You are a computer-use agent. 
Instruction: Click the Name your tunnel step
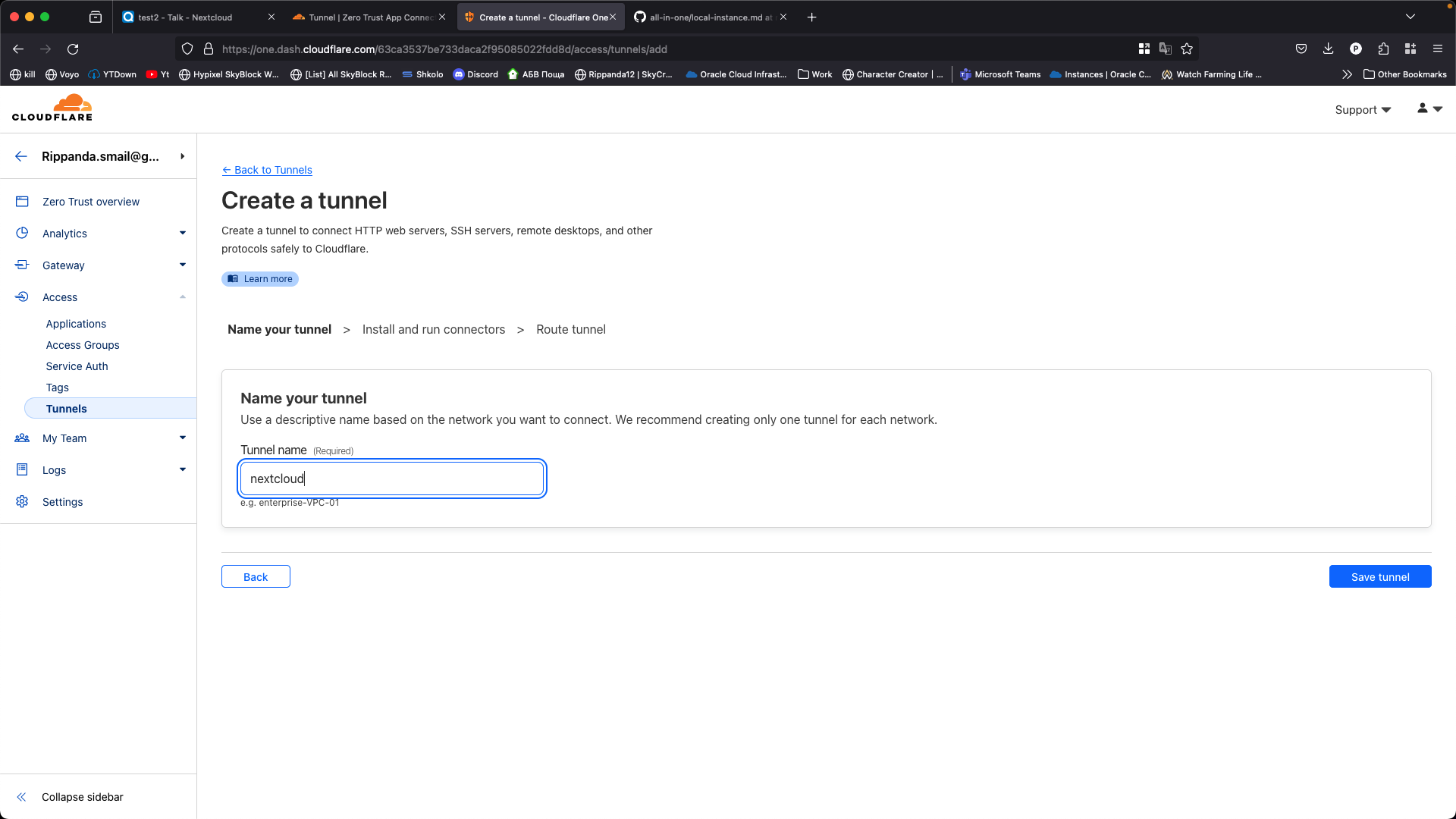[x=279, y=329]
